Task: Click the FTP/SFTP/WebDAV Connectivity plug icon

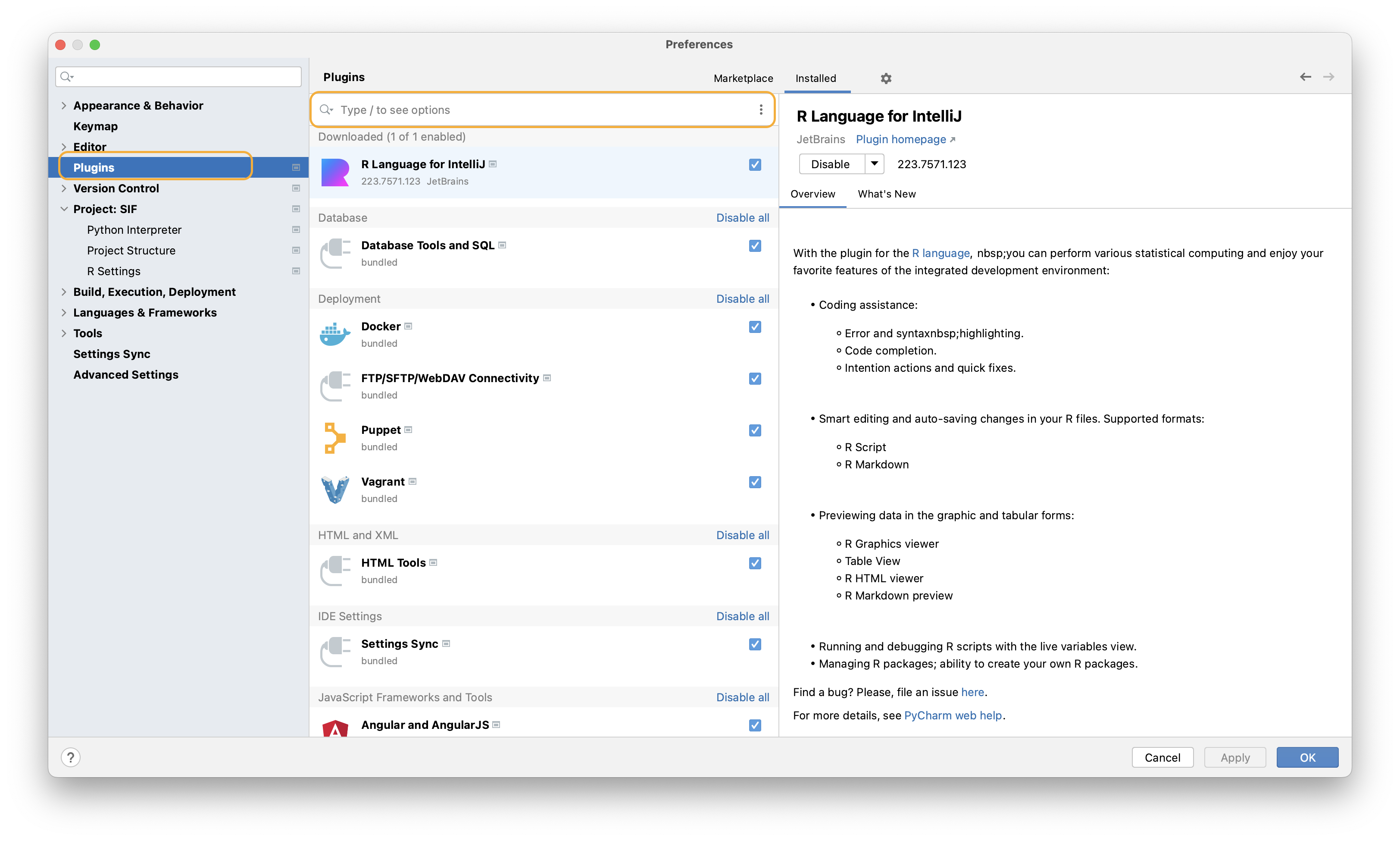Action: (335, 386)
